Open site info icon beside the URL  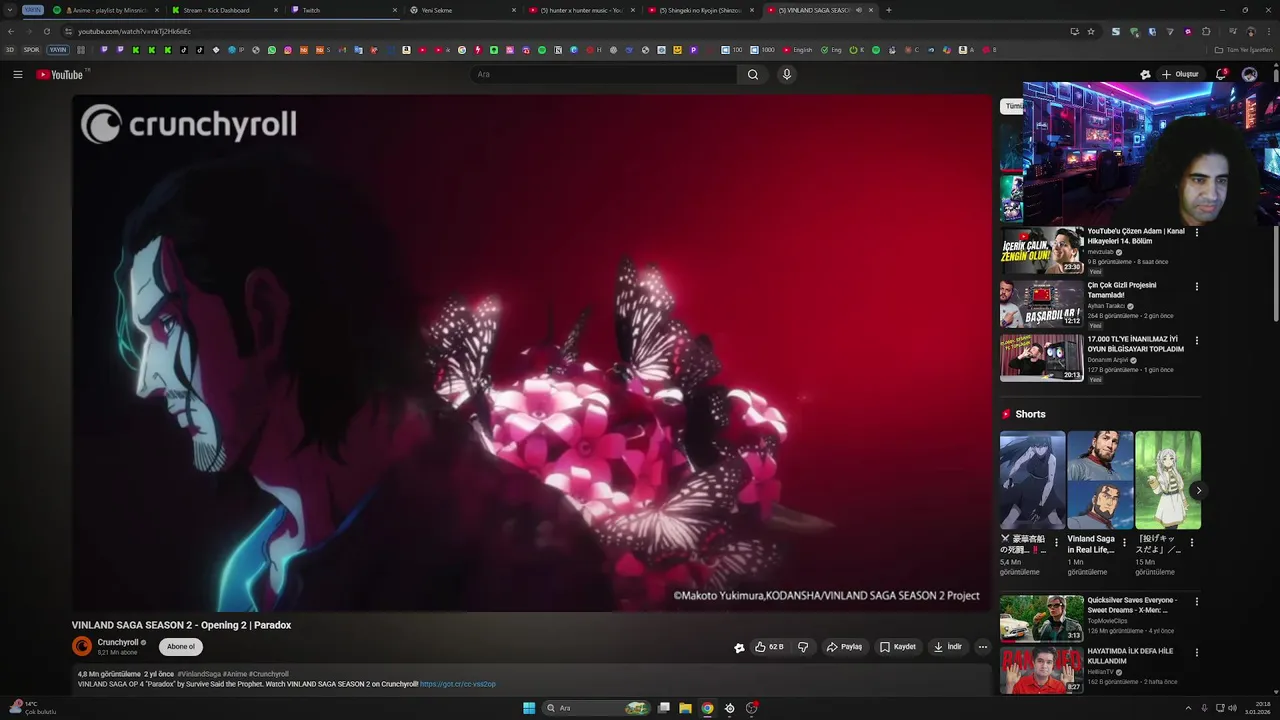[x=66, y=31]
